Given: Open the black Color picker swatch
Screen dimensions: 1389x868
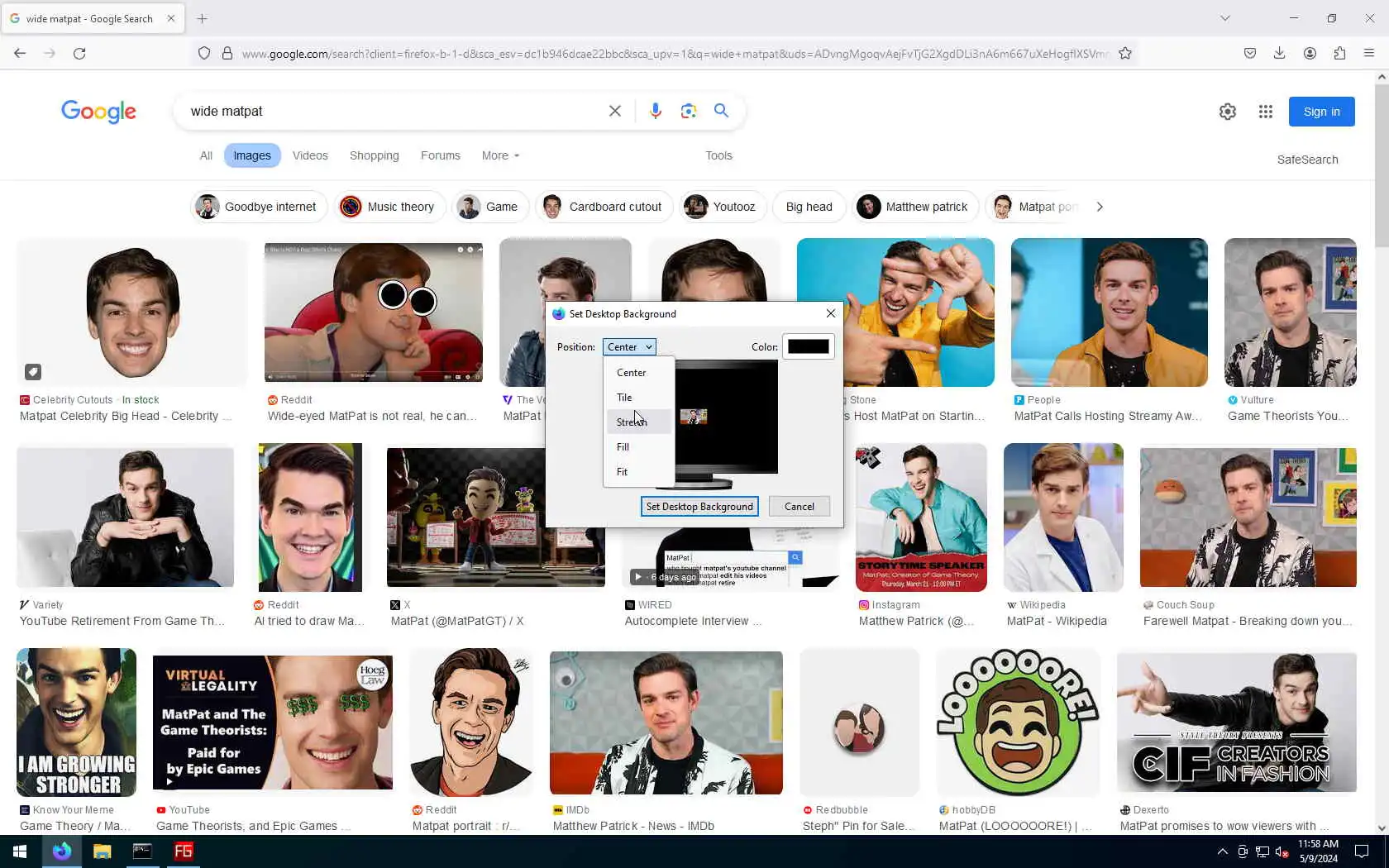Looking at the screenshot, I should tap(808, 347).
